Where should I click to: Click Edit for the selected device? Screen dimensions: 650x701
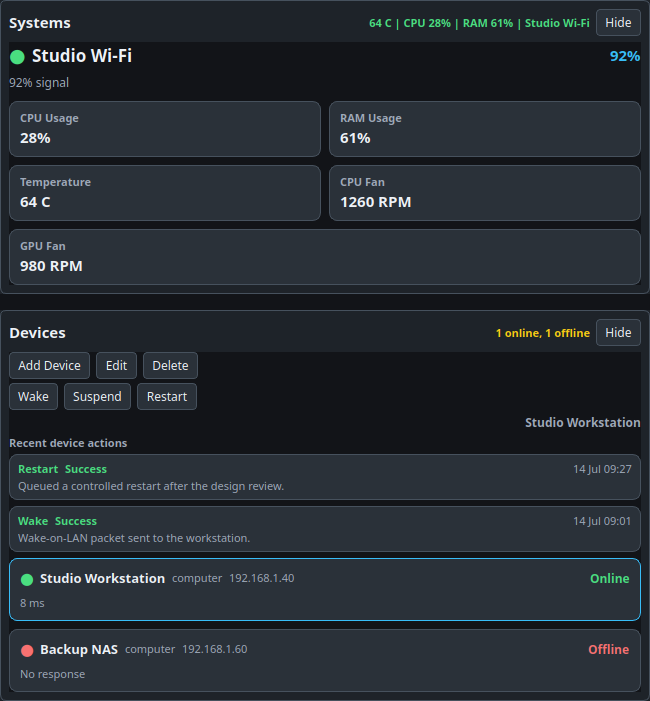point(116,366)
